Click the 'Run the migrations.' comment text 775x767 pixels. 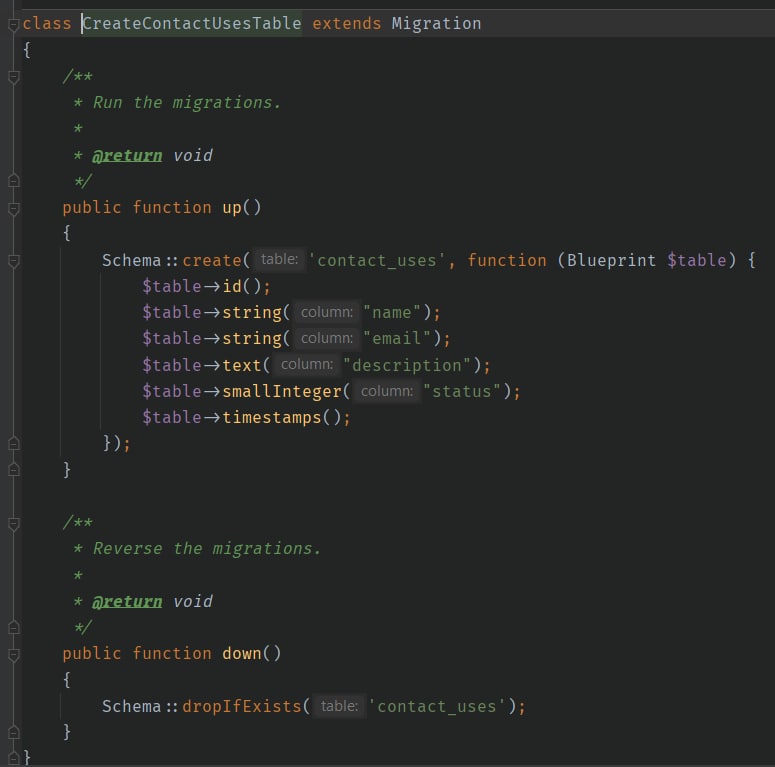coord(187,102)
